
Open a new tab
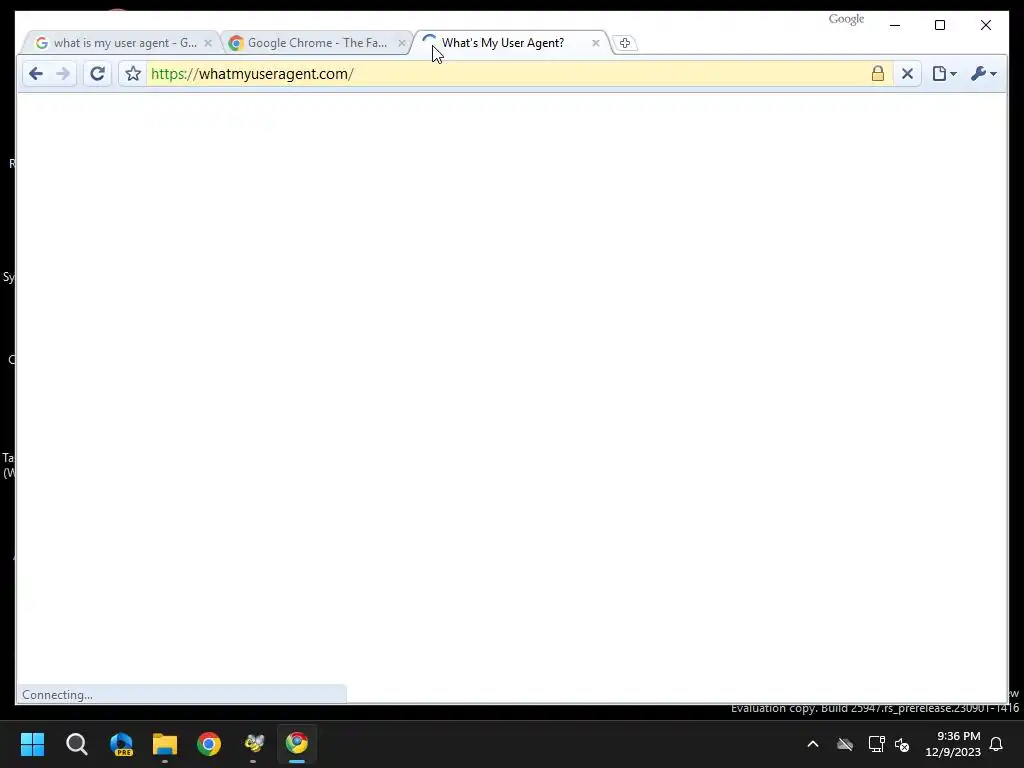625,43
